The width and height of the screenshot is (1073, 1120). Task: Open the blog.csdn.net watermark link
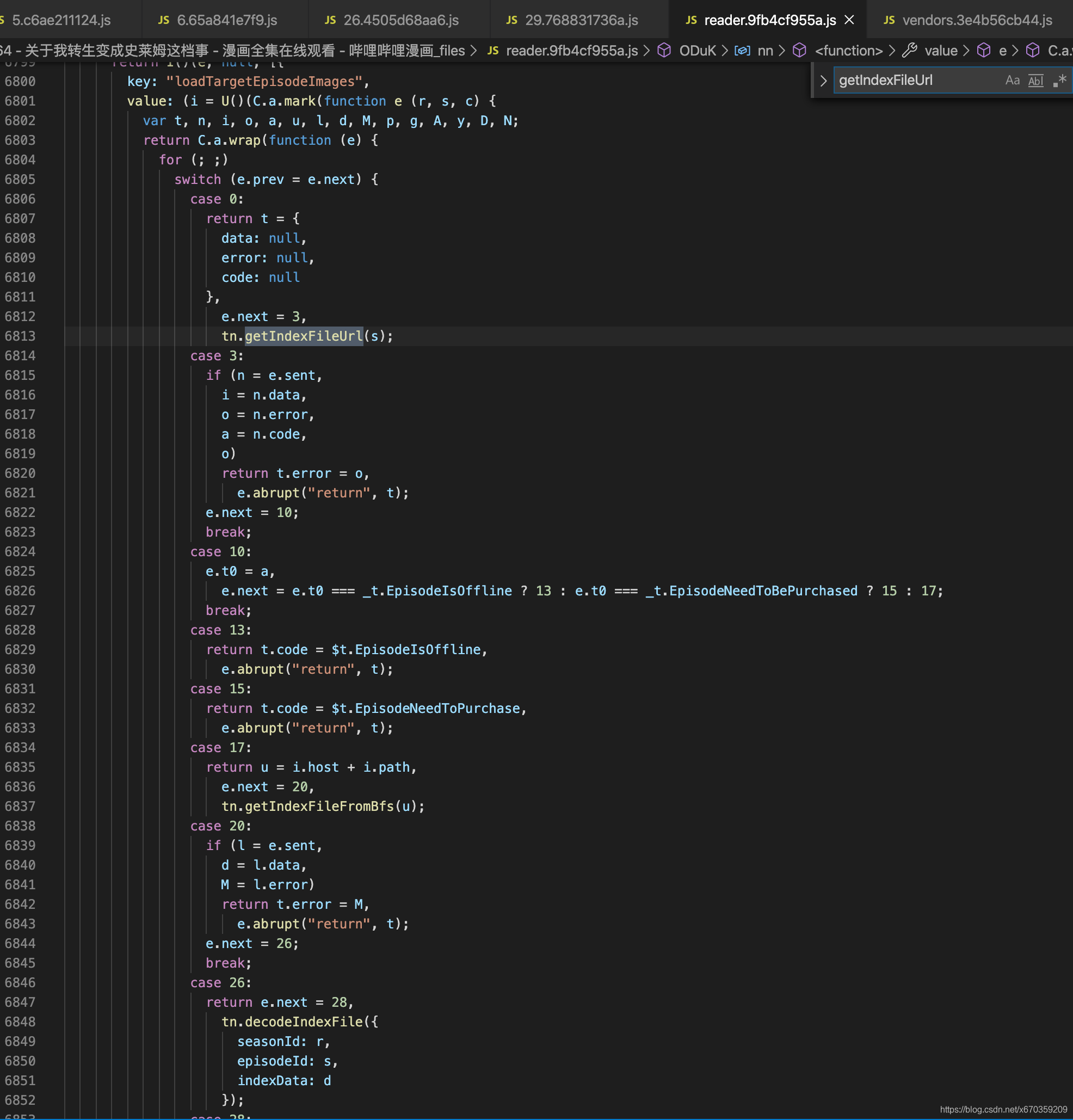pos(1003,1109)
